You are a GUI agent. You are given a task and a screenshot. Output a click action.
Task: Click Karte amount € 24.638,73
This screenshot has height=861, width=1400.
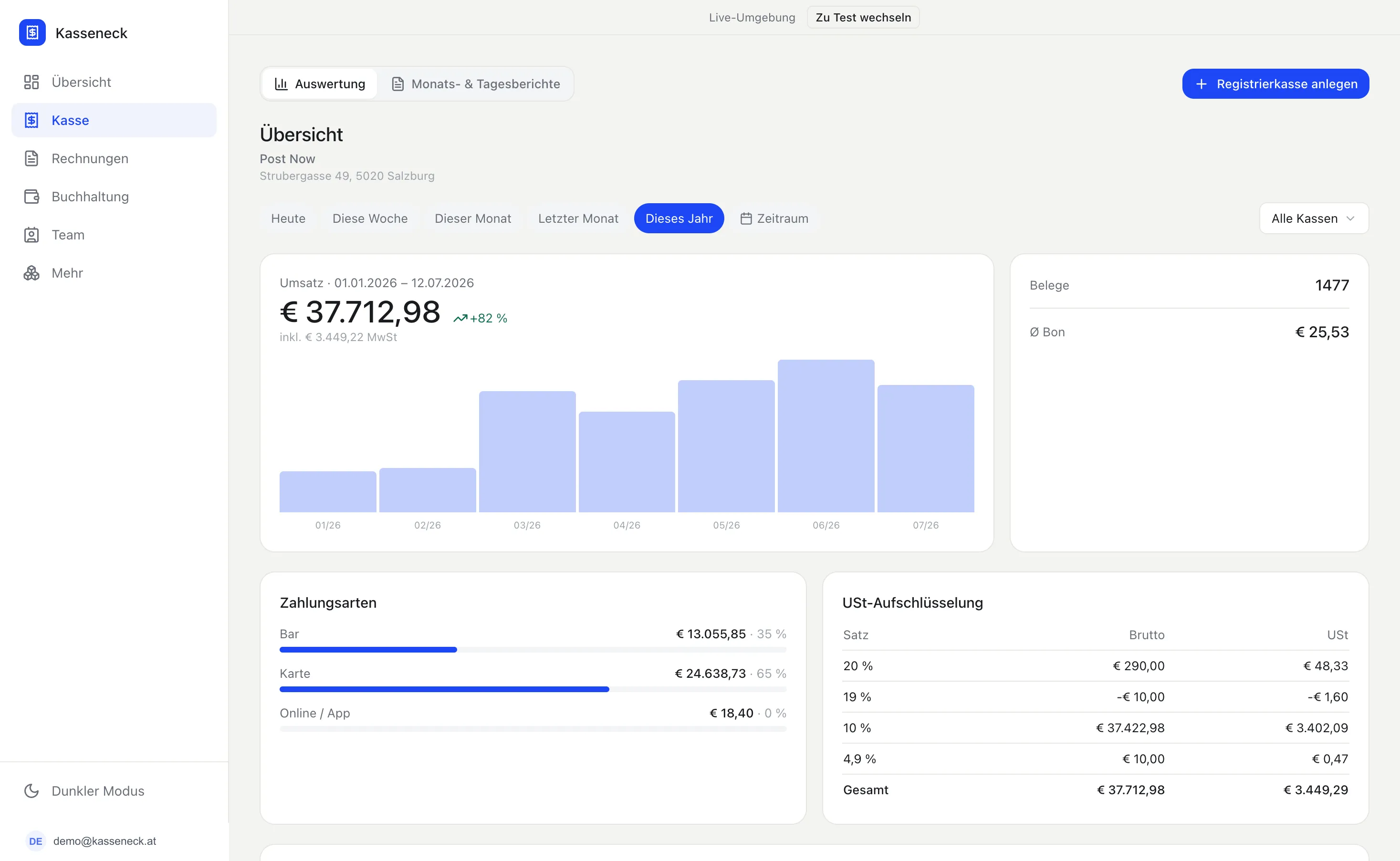click(710, 674)
